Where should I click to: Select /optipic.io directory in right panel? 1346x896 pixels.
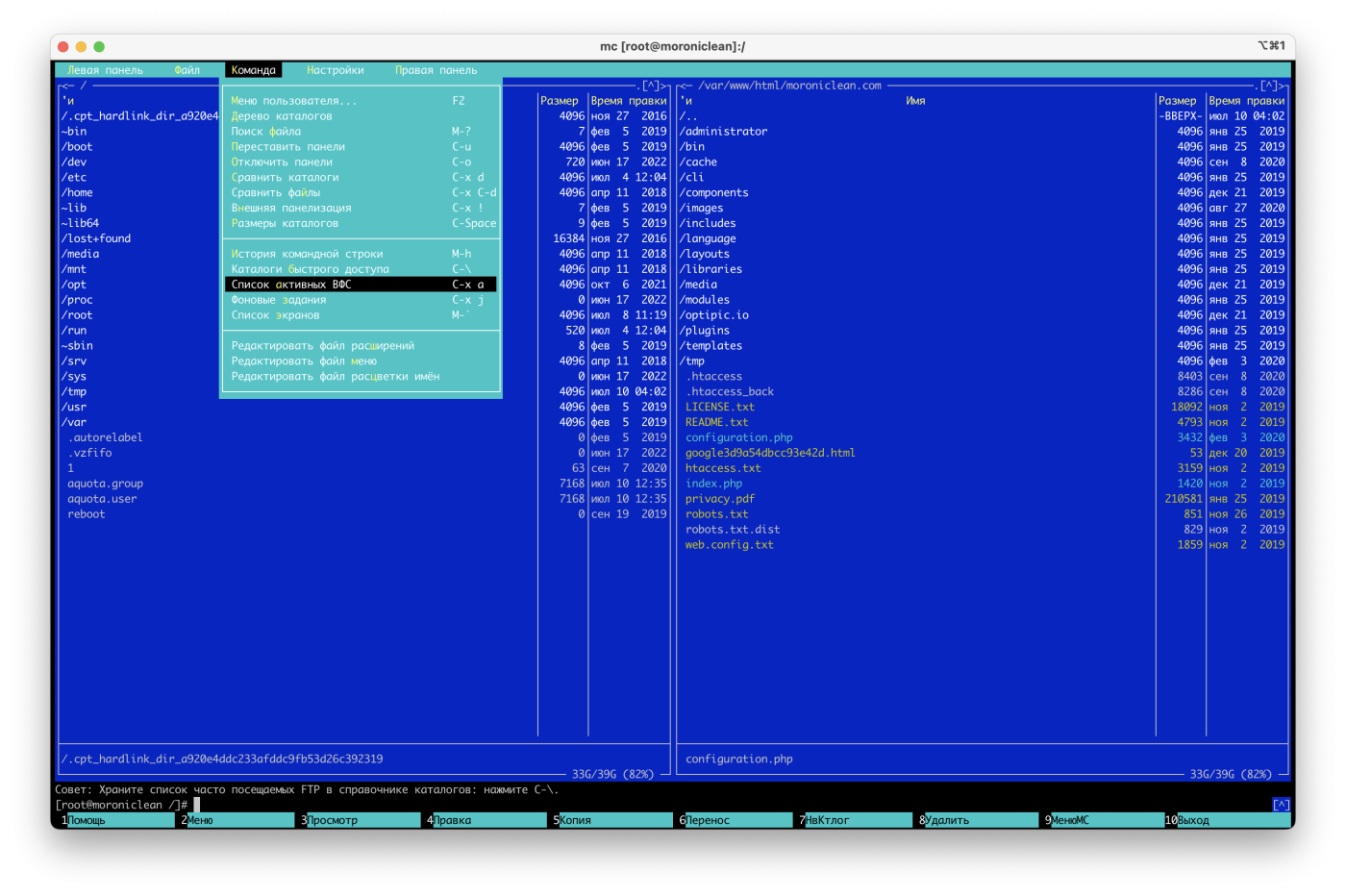983,315
